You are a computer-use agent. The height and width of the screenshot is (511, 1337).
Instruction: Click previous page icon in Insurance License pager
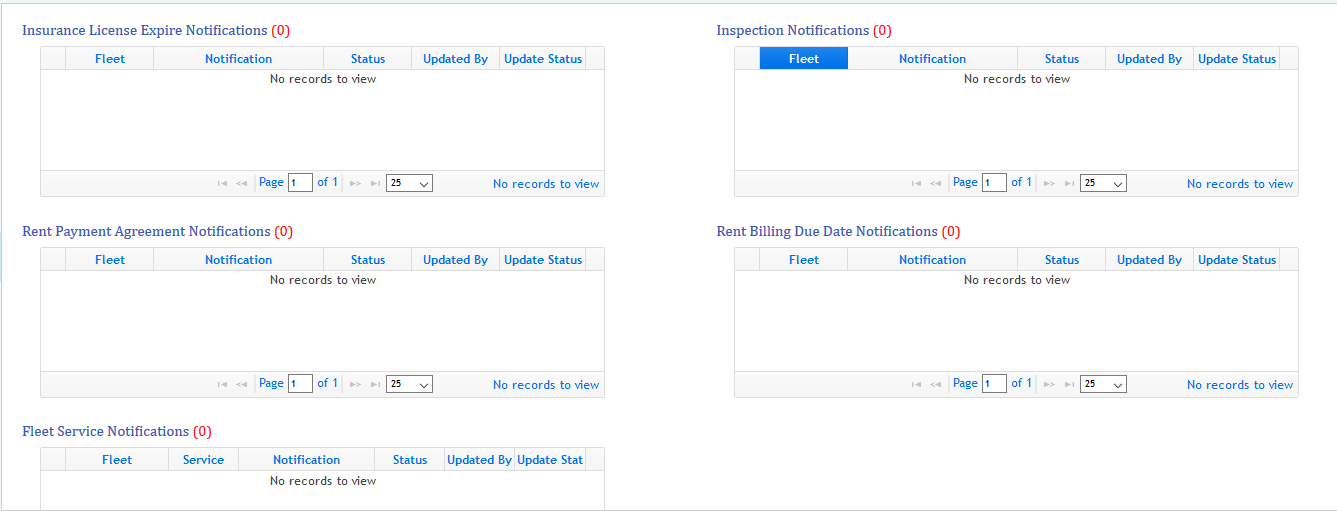(x=241, y=184)
